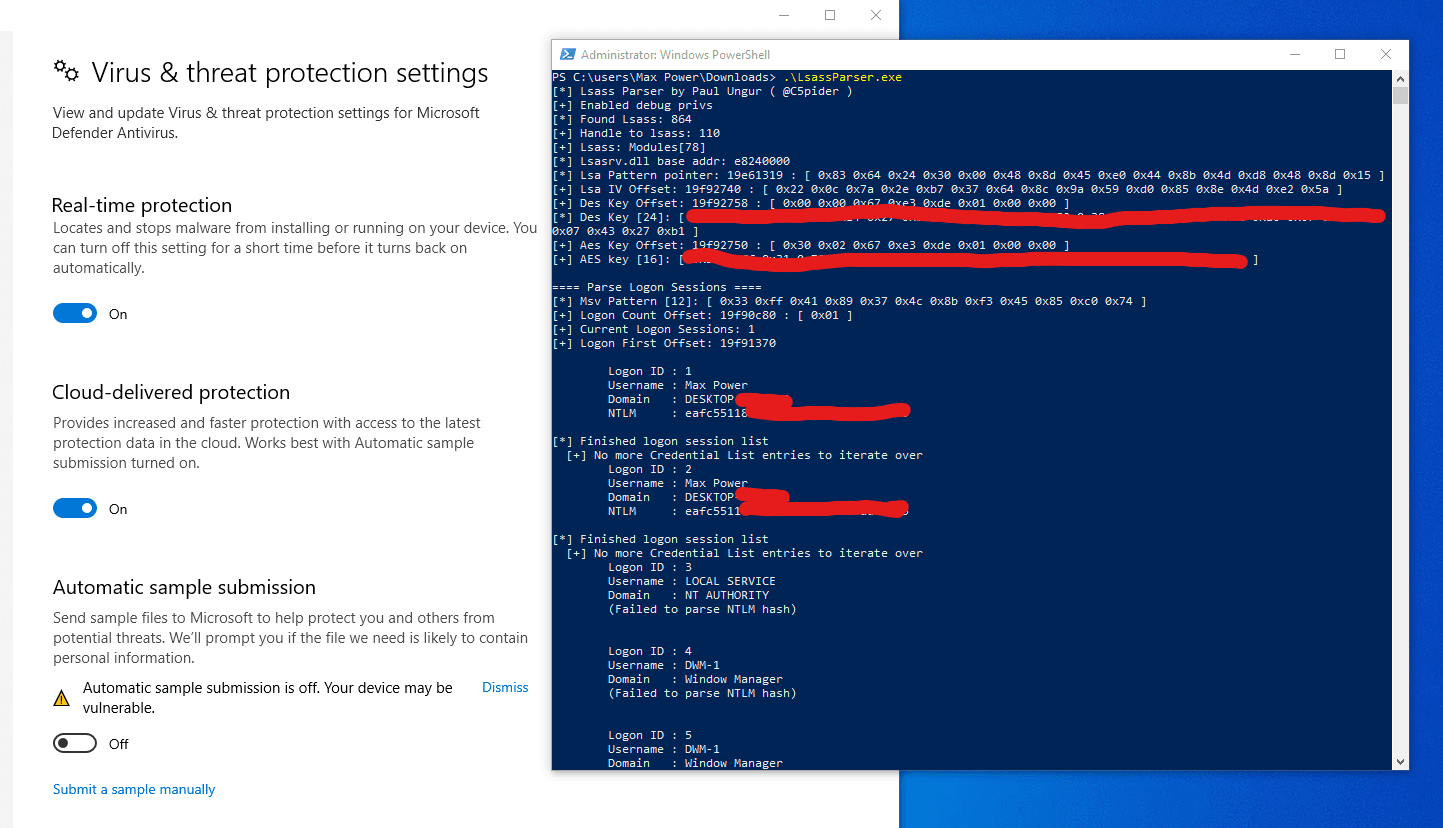The width and height of the screenshot is (1443, 828).
Task: Click the PowerShell scrollbar thumb
Action: [1400, 95]
